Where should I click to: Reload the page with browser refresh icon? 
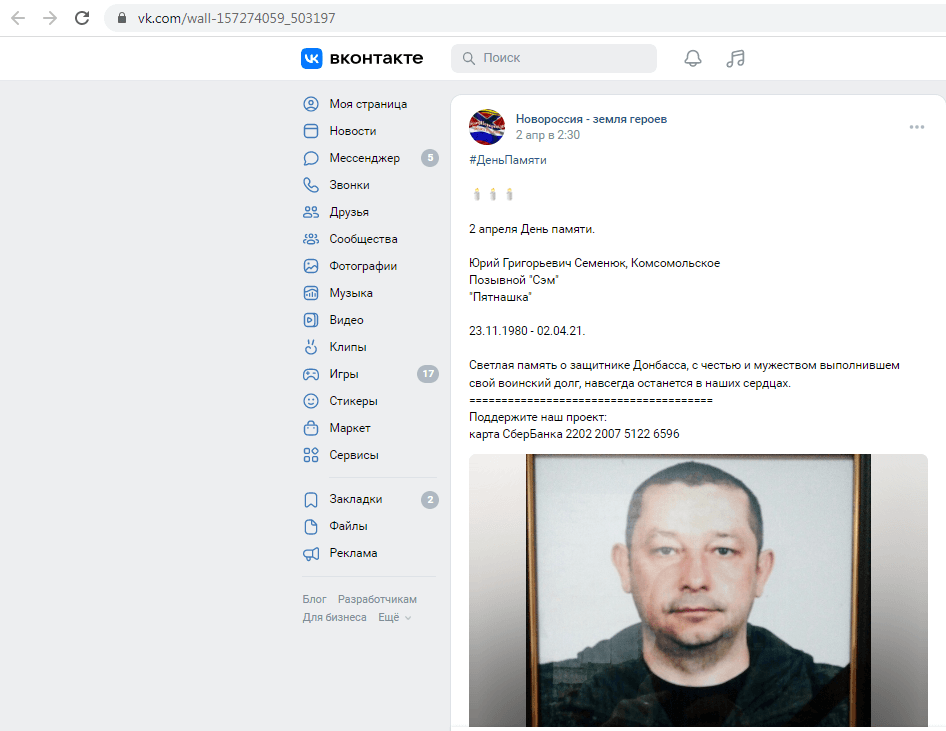(82, 18)
